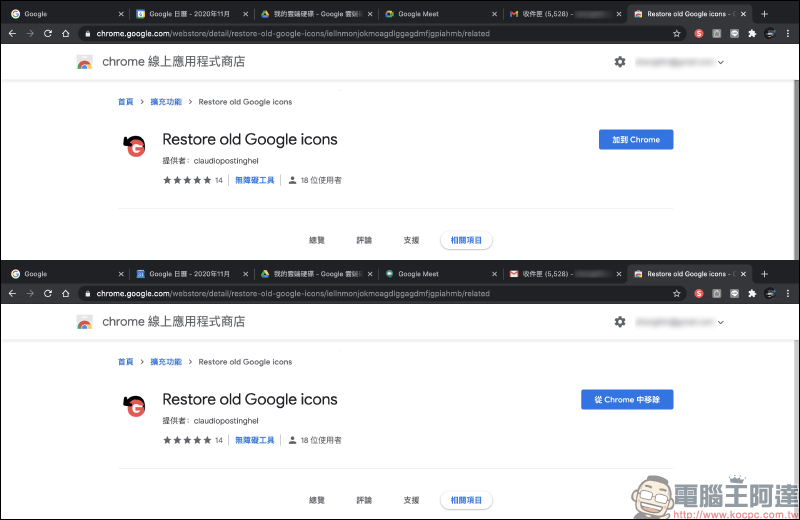Click Chrome web store logo in bottom window
The height and width of the screenshot is (520, 800).
(x=85, y=322)
